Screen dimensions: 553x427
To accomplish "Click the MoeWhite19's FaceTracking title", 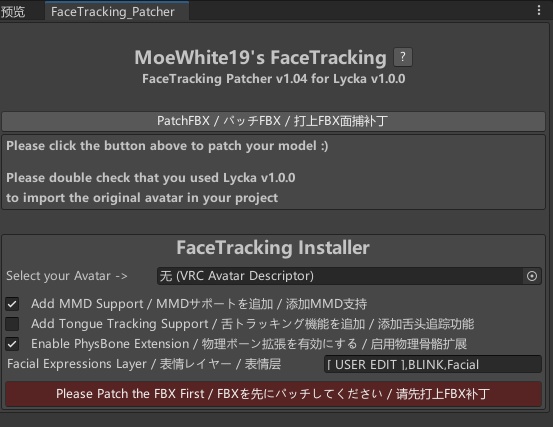I will click(x=261, y=57).
